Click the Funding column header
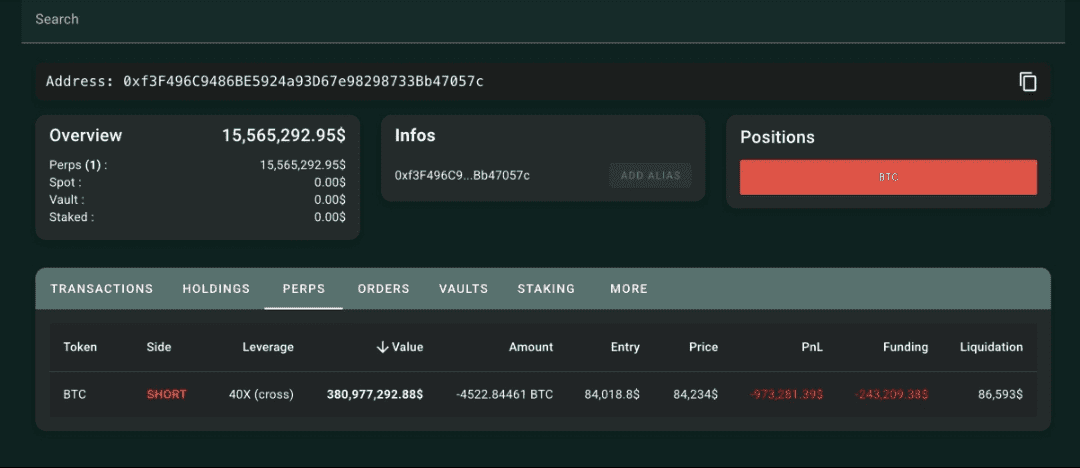Image resolution: width=1080 pixels, height=468 pixels. tap(905, 347)
